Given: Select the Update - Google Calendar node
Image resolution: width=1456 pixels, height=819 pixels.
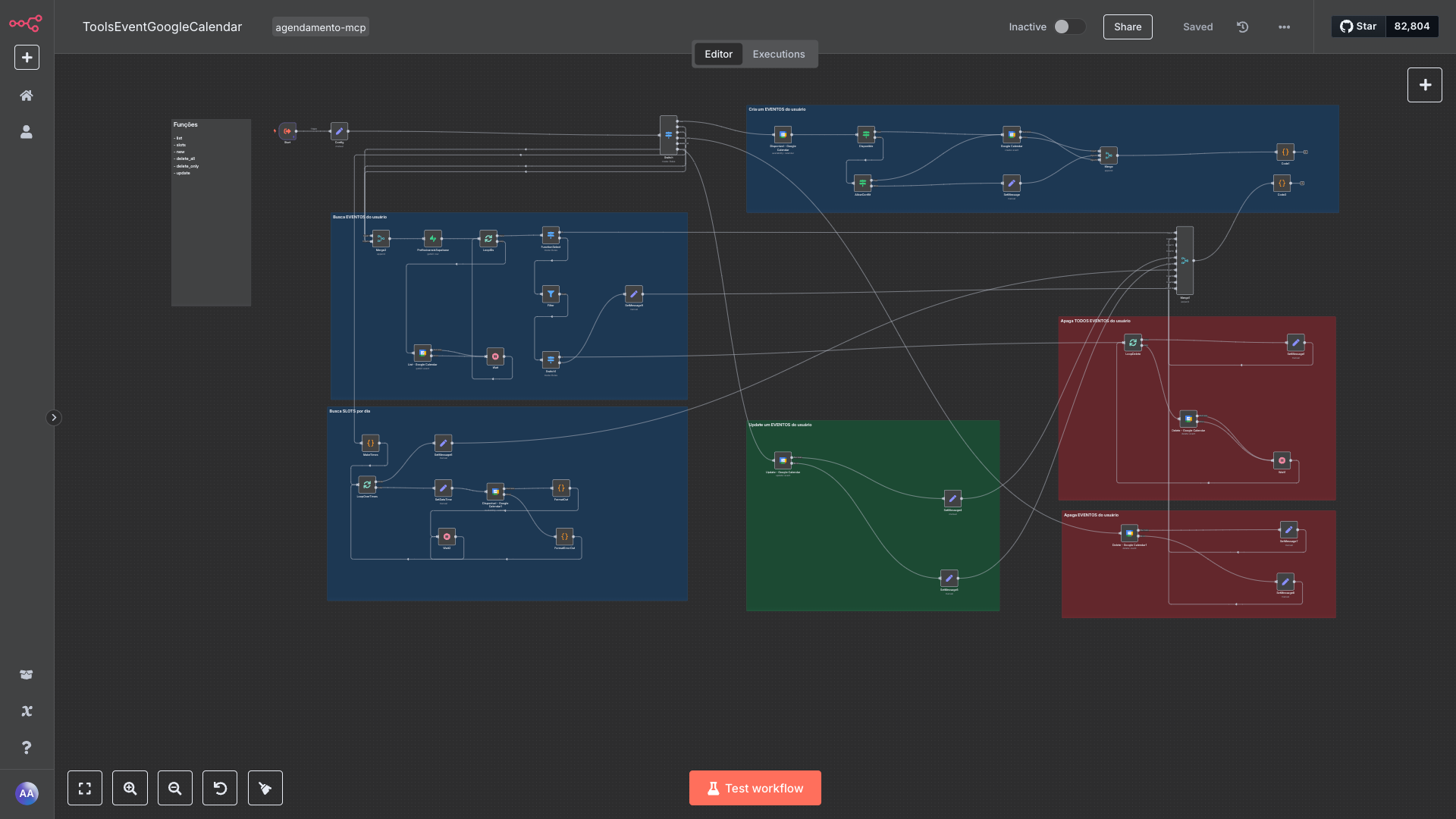Looking at the screenshot, I should (783, 460).
